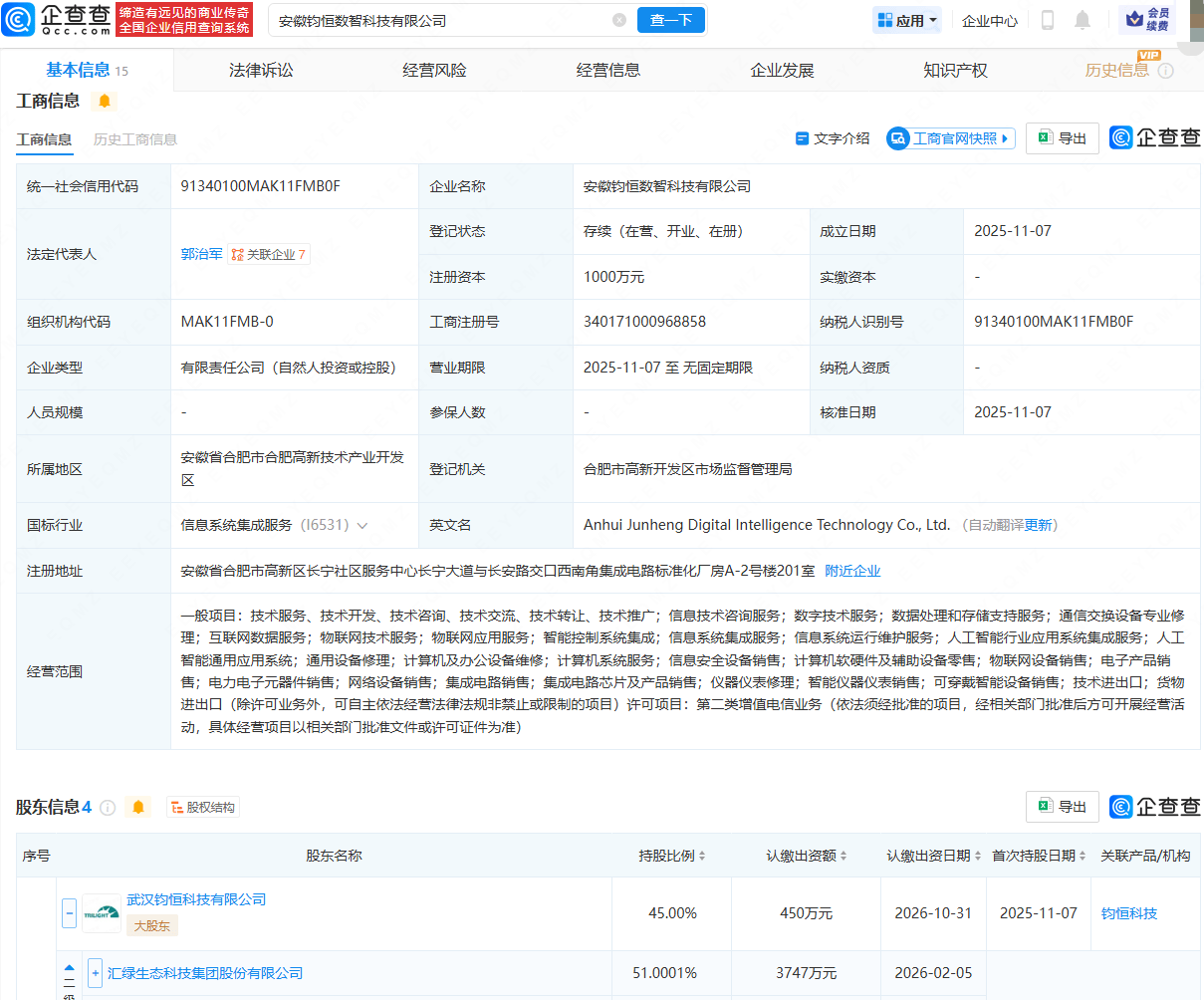This screenshot has width=1204, height=1000.
Task: Click the Qichacha logo in the header
Action: [58, 19]
